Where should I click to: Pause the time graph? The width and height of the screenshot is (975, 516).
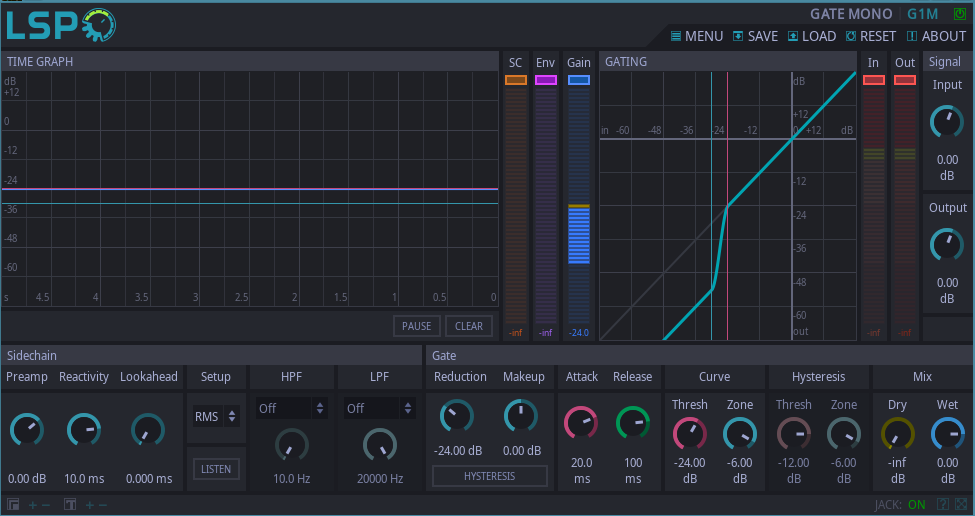tap(417, 326)
